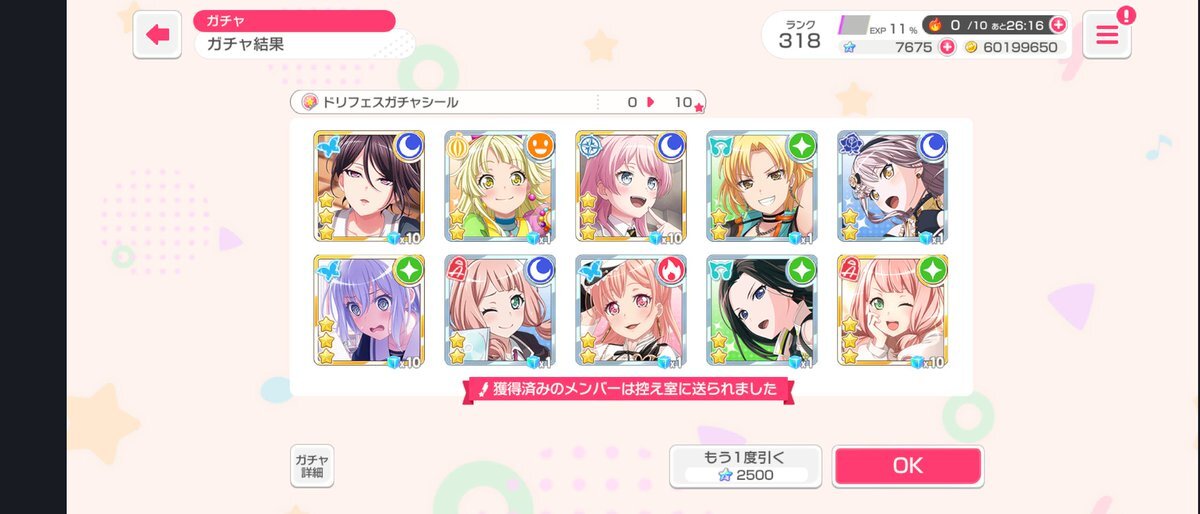Viewport: 1200px width, 514px height.
Task: Select the blonde grinning card with green attribute
Action: tap(762, 187)
